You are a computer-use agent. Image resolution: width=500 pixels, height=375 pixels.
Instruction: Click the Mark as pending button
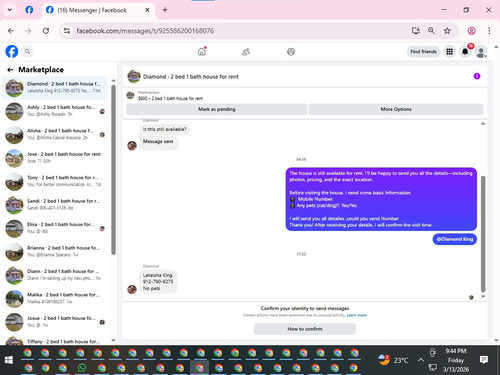pyautogui.click(x=217, y=109)
